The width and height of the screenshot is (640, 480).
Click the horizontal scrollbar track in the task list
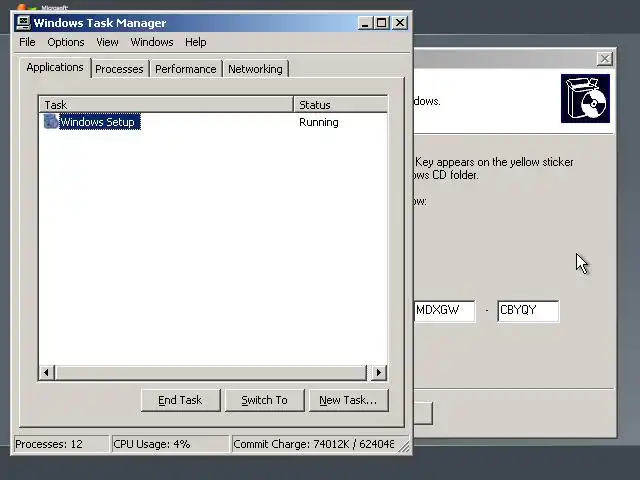click(x=211, y=372)
